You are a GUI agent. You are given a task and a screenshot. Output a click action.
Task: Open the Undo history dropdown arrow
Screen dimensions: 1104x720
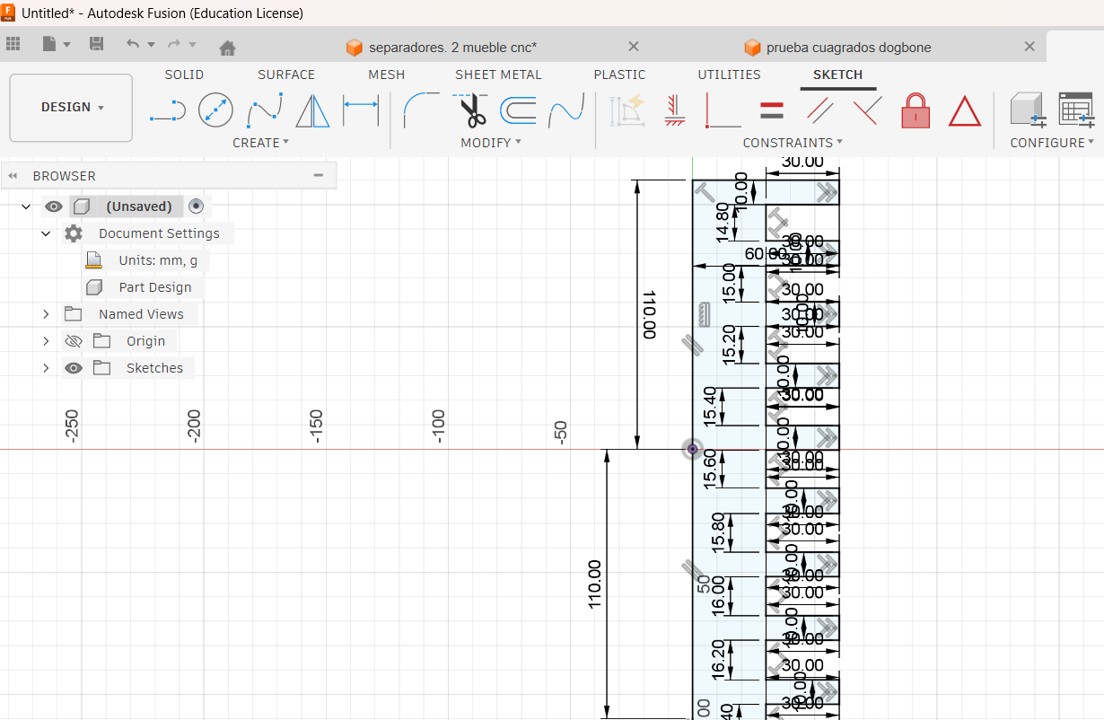point(151,44)
